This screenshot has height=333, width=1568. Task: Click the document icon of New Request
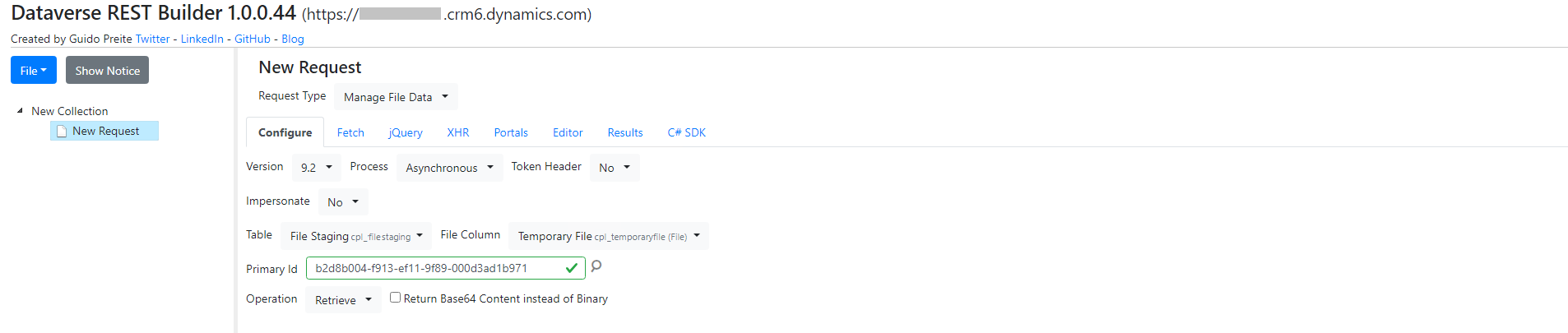62,132
